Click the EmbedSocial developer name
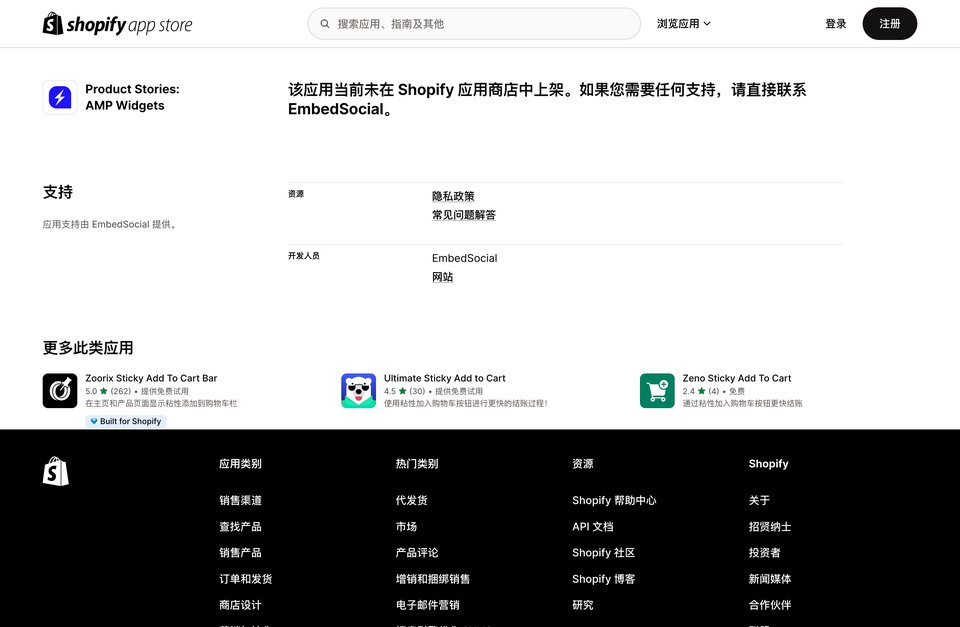 pyautogui.click(x=464, y=258)
